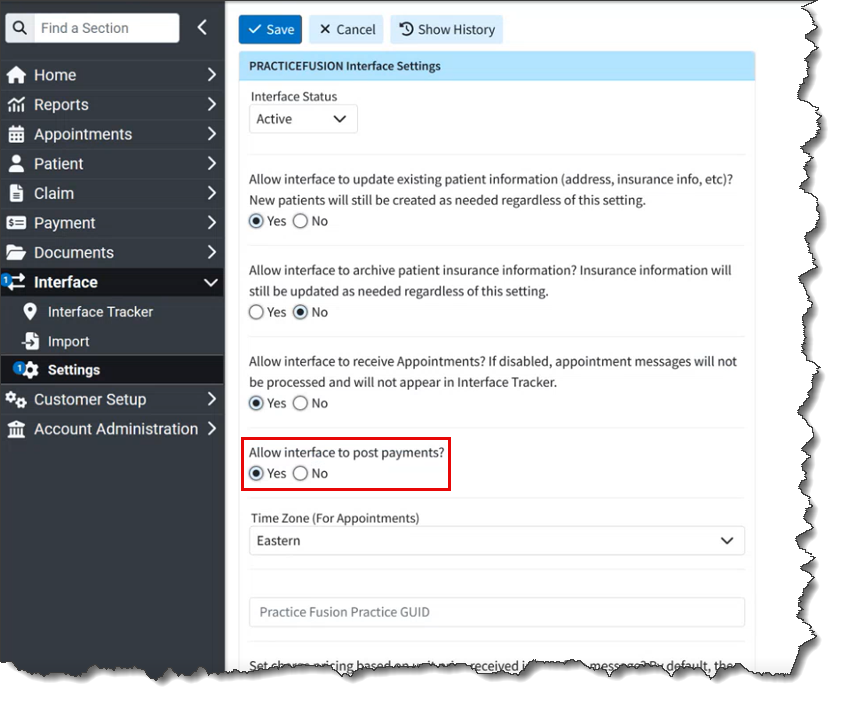Go to Interface Tracker submenu

pyautogui.click(x=112, y=312)
